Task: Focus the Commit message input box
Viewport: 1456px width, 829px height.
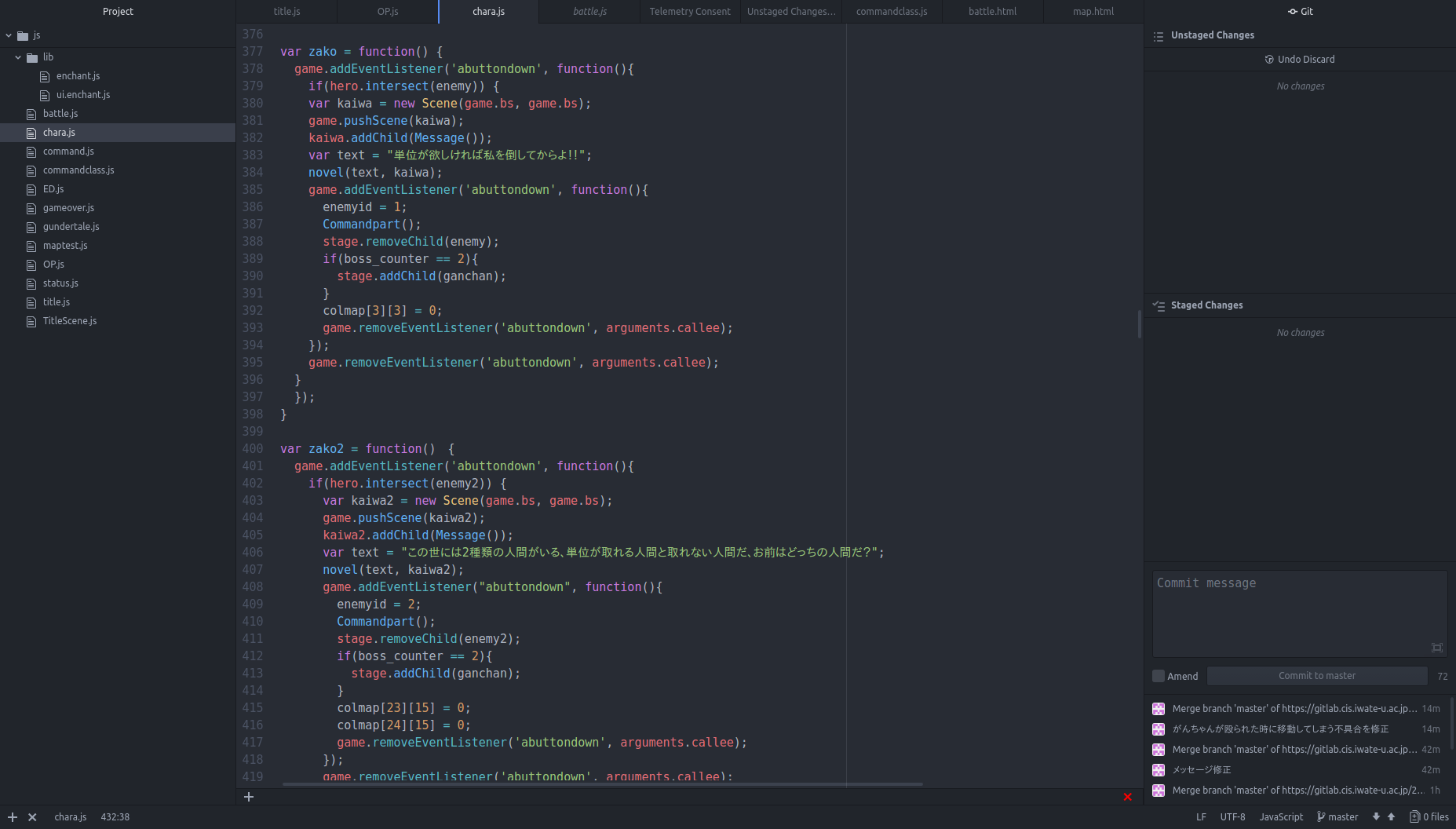Action: (x=1300, y=613)
